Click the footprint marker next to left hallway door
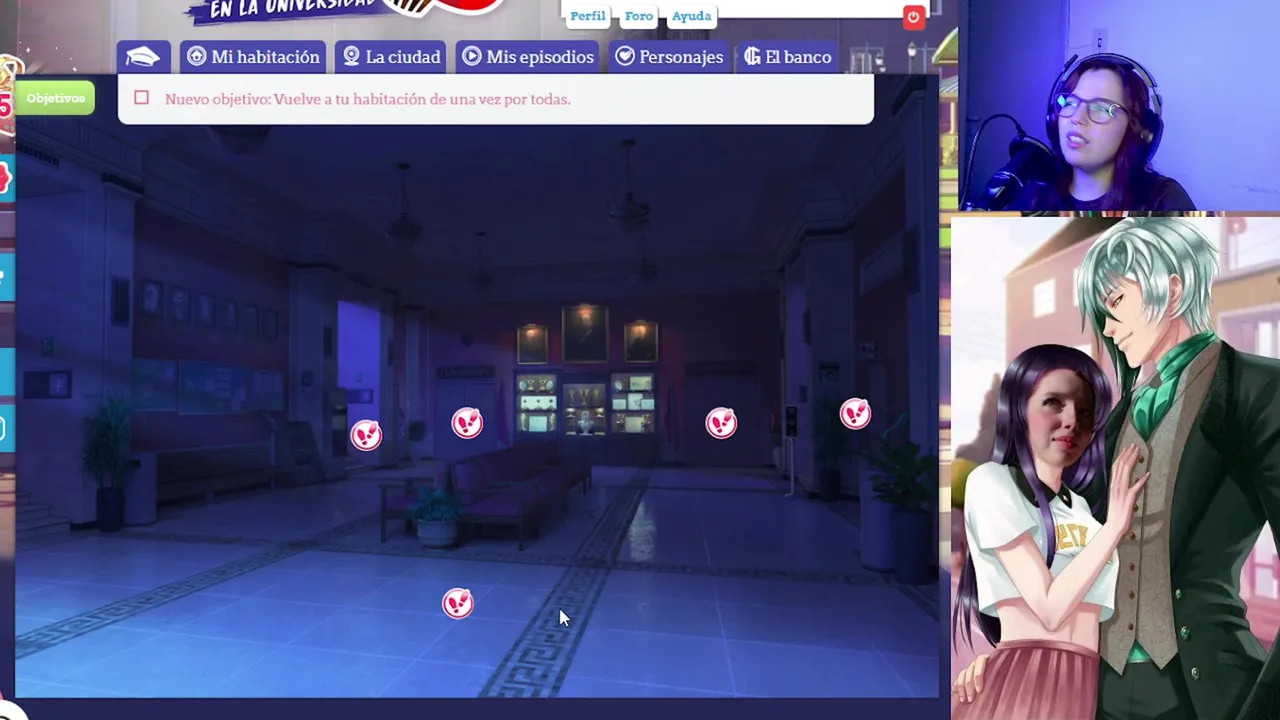This screenshot has height=720, width=1280. point(366,434)
